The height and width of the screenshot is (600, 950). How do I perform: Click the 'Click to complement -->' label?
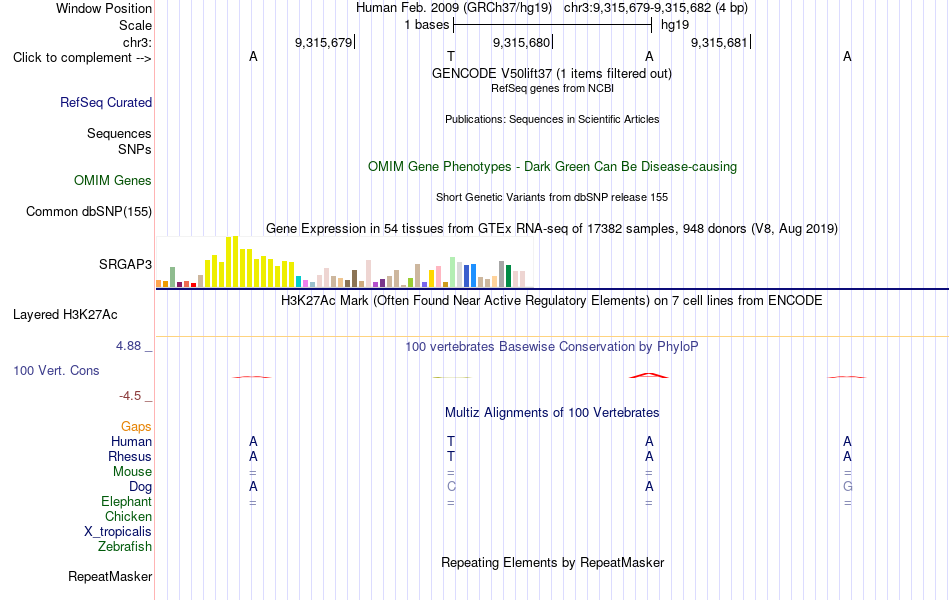coord(82,58)
